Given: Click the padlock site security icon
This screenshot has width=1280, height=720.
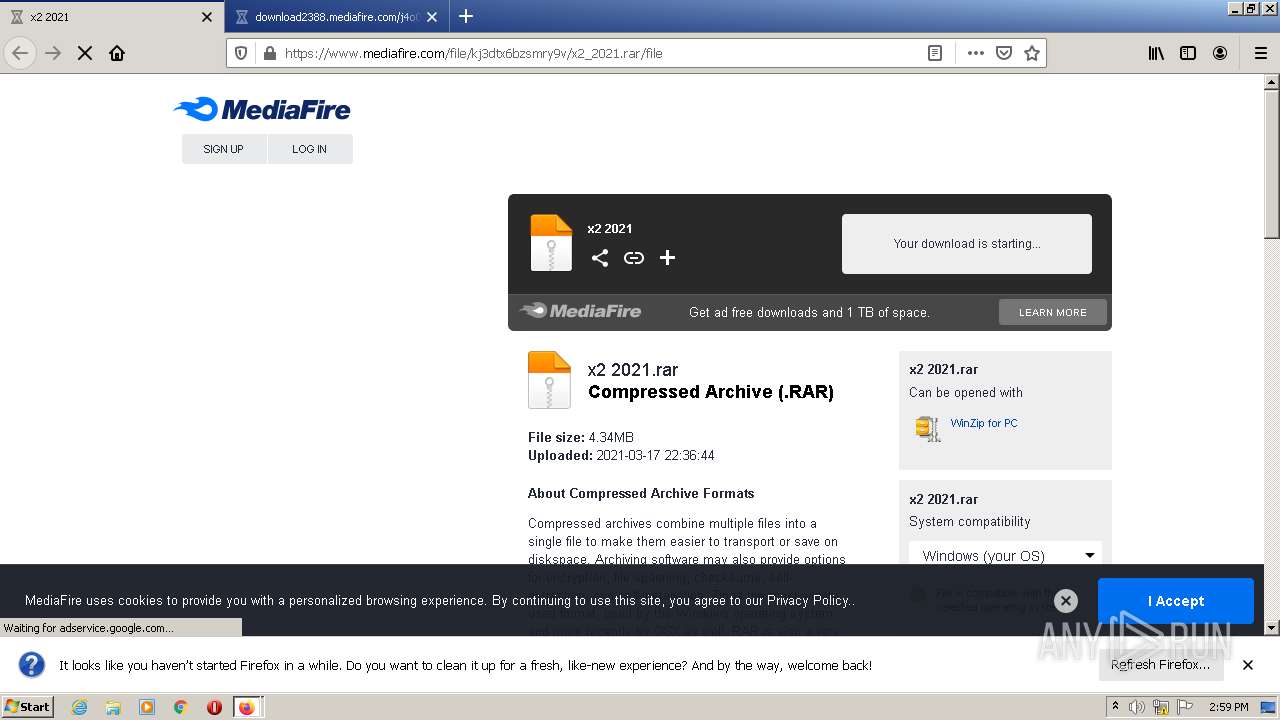Looking at the screenshot, I should (x=269, y=53).
